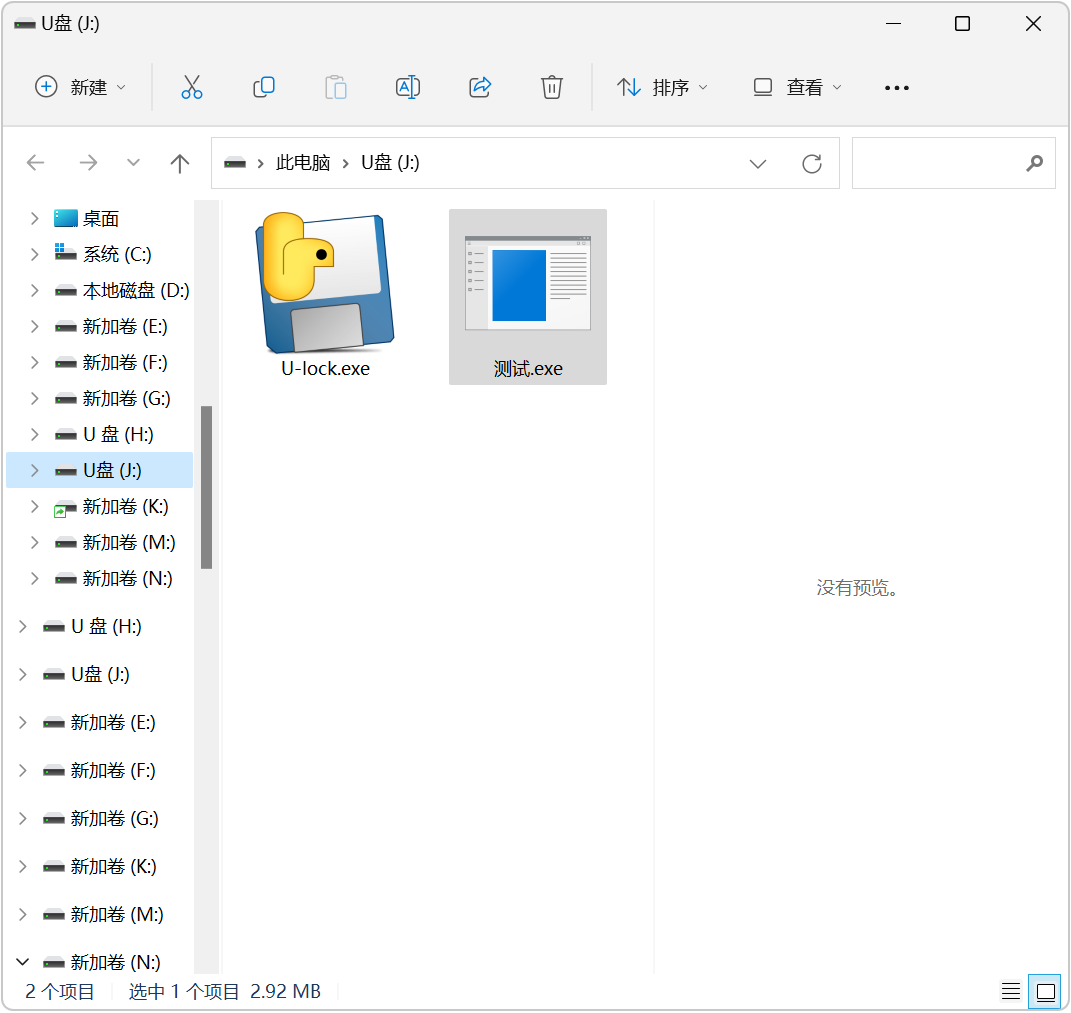Expand 本地磁盘 (D:) tree node
1071x1013 pixels.
[34, 290]
